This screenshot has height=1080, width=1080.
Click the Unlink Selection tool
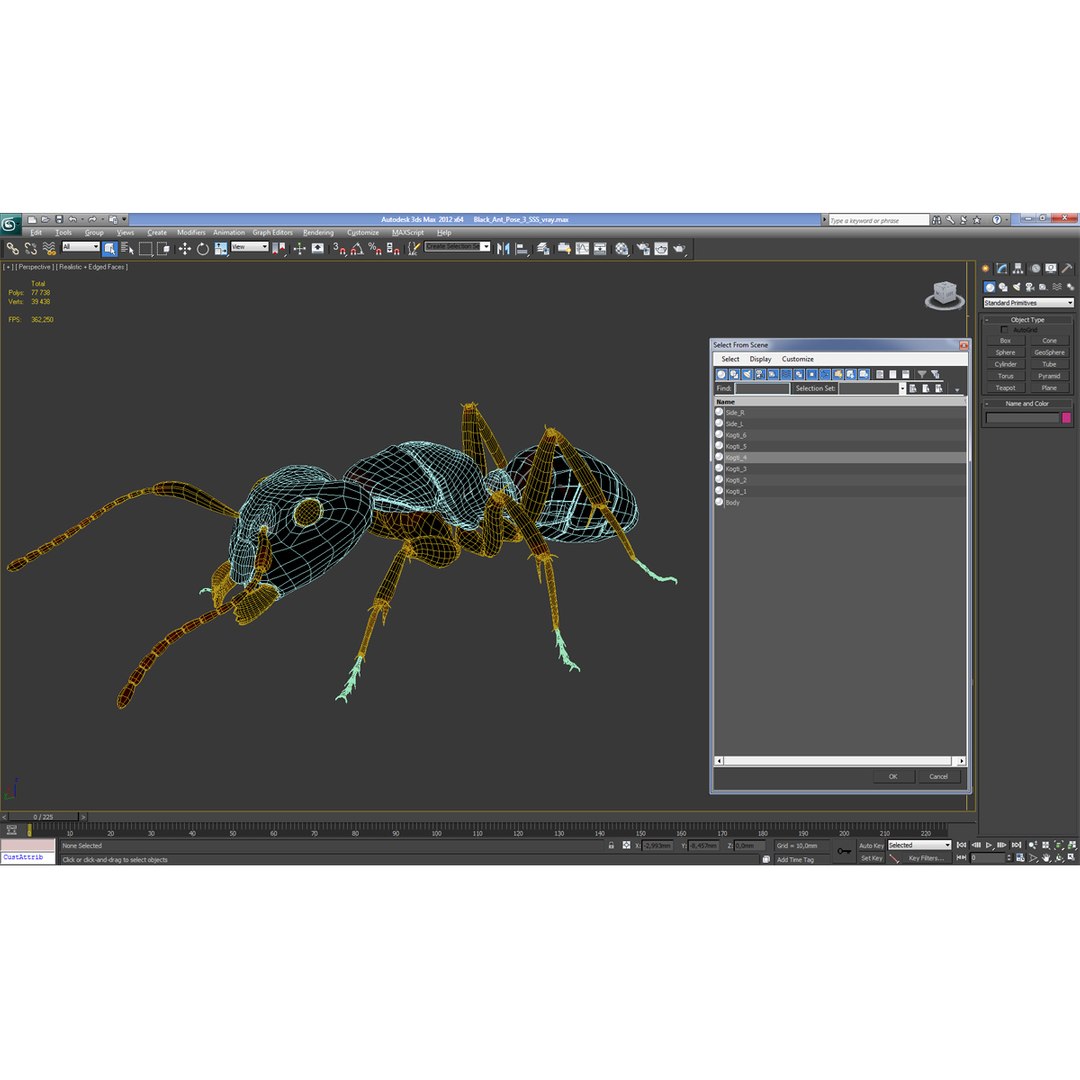(x=30, y=249)
